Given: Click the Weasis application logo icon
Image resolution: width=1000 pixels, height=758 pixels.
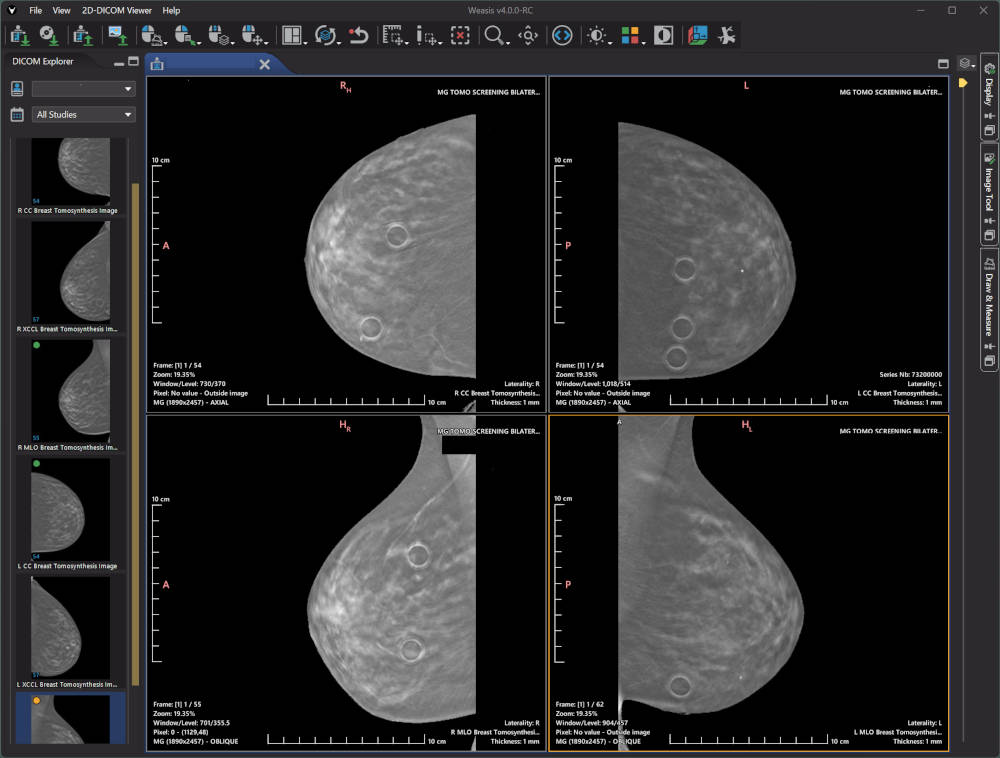Looking at the screenshot, I should (11, 10).
